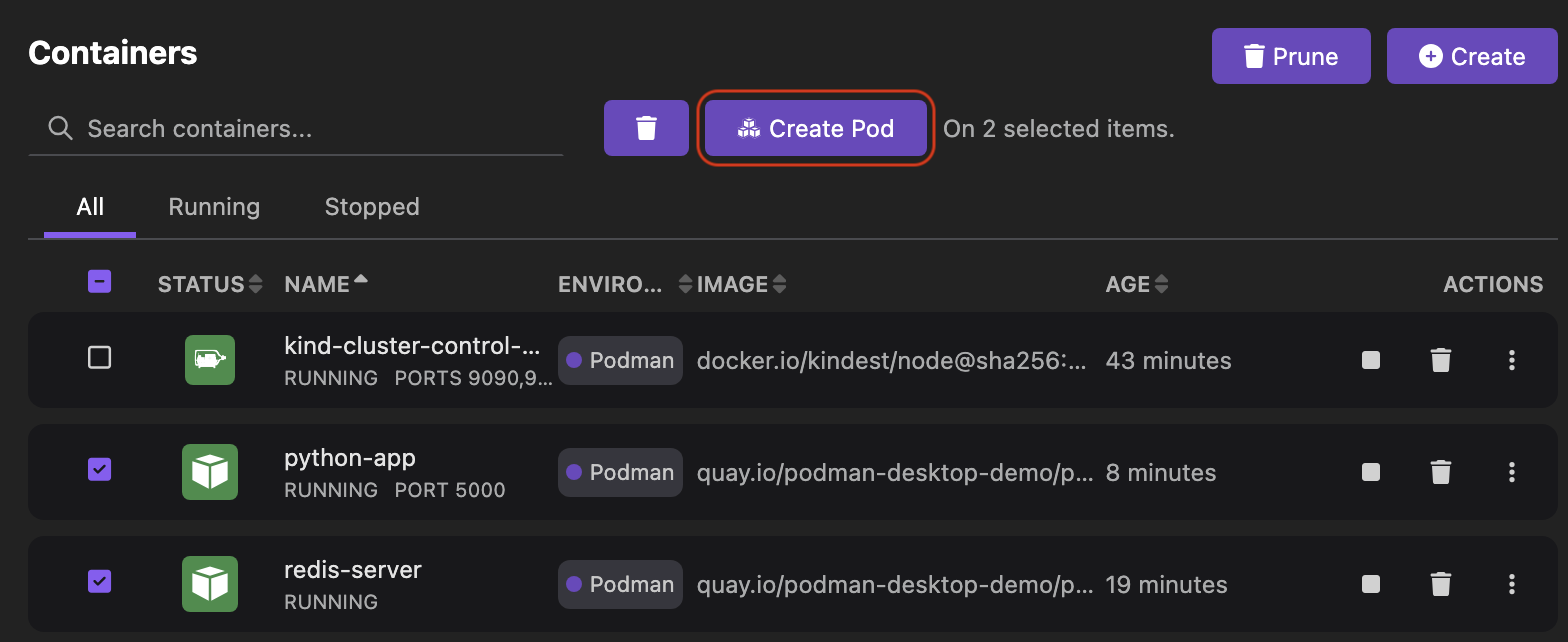Check the kind-cluster-control container checkbox
The image size is (1568, 642).
tap(99, 357)
